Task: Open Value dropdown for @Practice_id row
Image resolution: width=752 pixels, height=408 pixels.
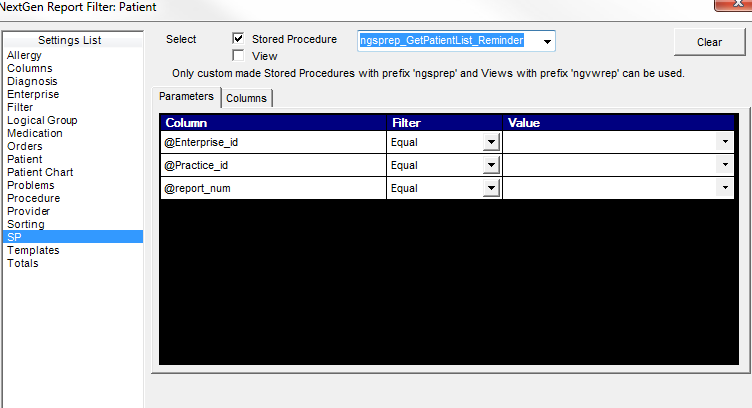Action: point(725,165)
